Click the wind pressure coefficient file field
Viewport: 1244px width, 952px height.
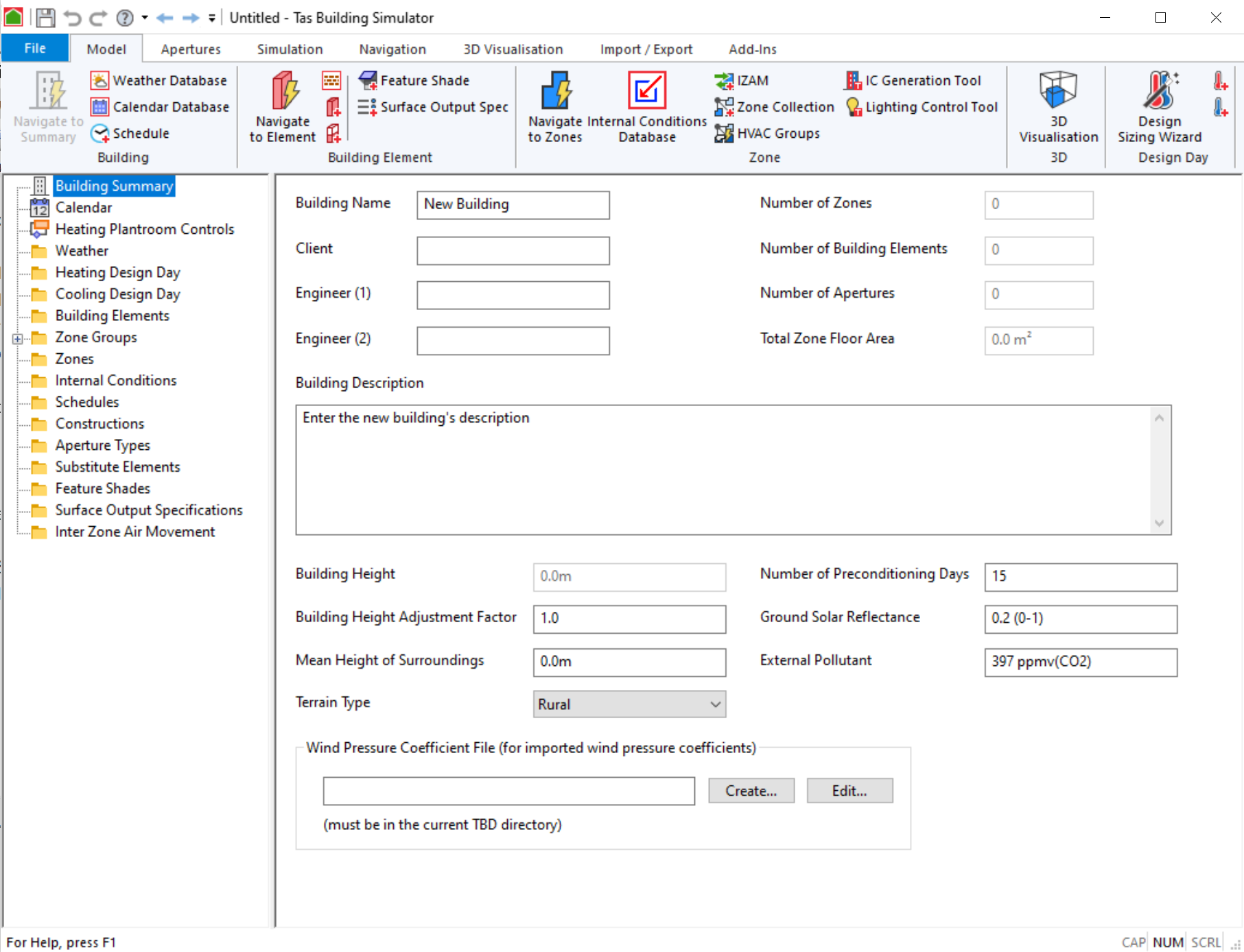pos(508,791)
